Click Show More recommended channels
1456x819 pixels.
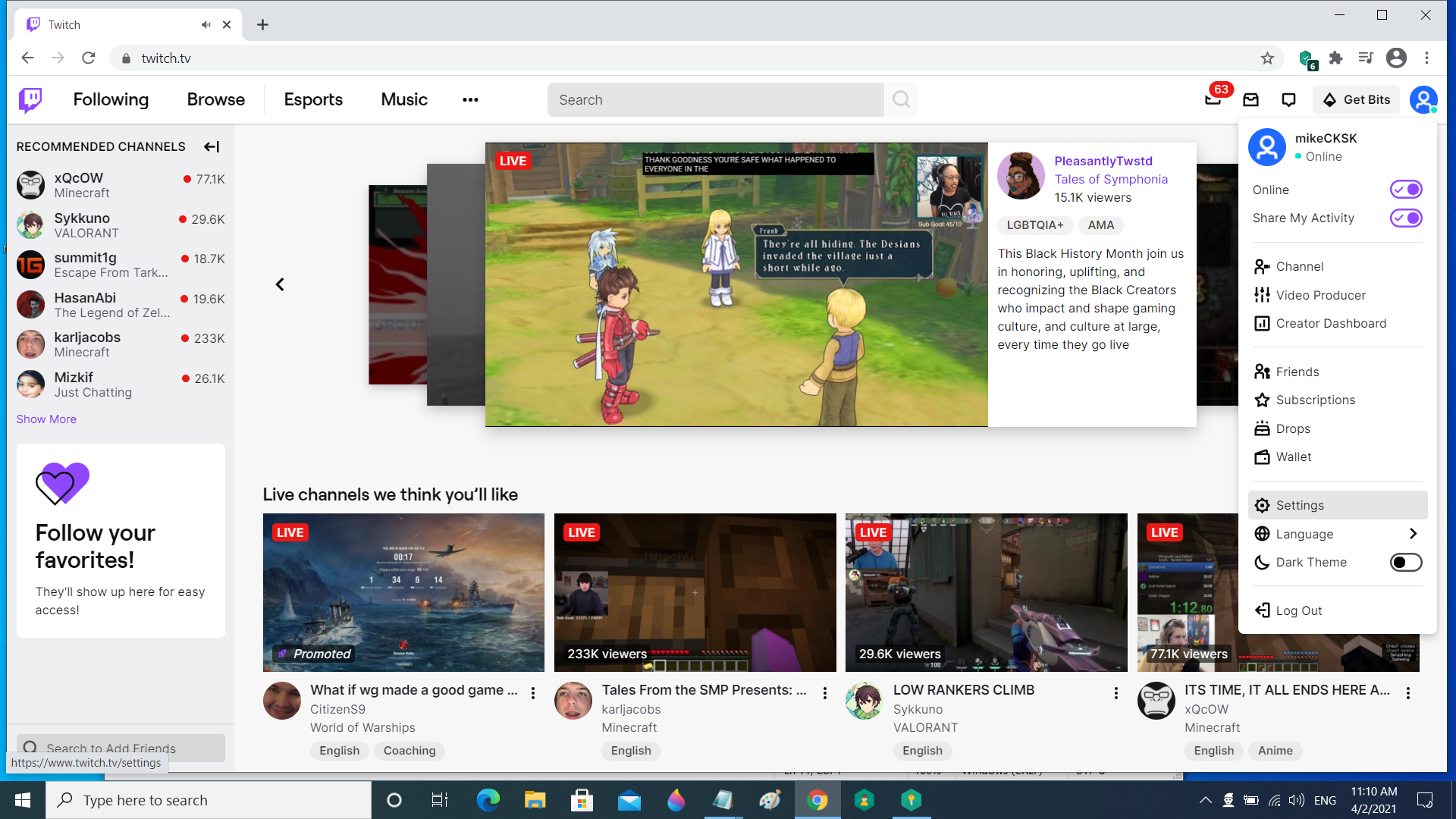46,419
